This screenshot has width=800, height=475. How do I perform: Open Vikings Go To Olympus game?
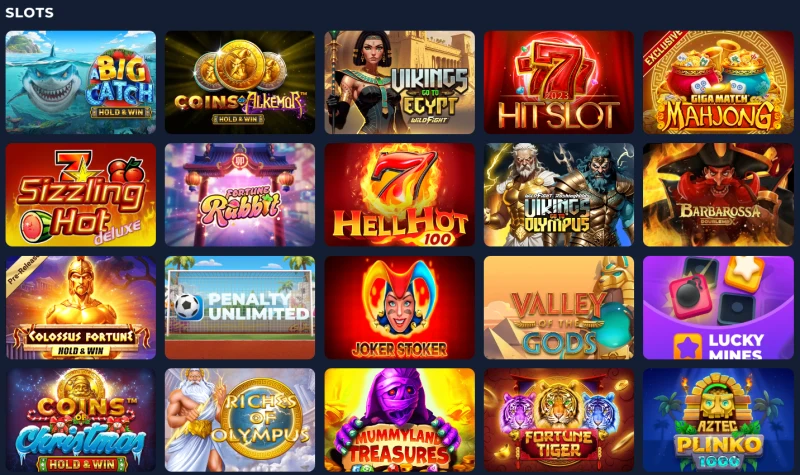point(559,195)
